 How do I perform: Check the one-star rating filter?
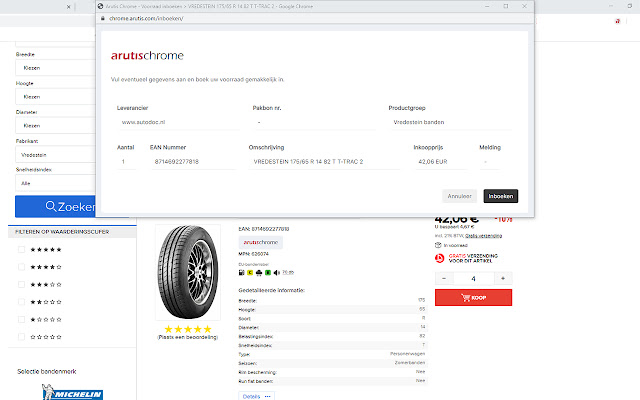pos(21,319)
